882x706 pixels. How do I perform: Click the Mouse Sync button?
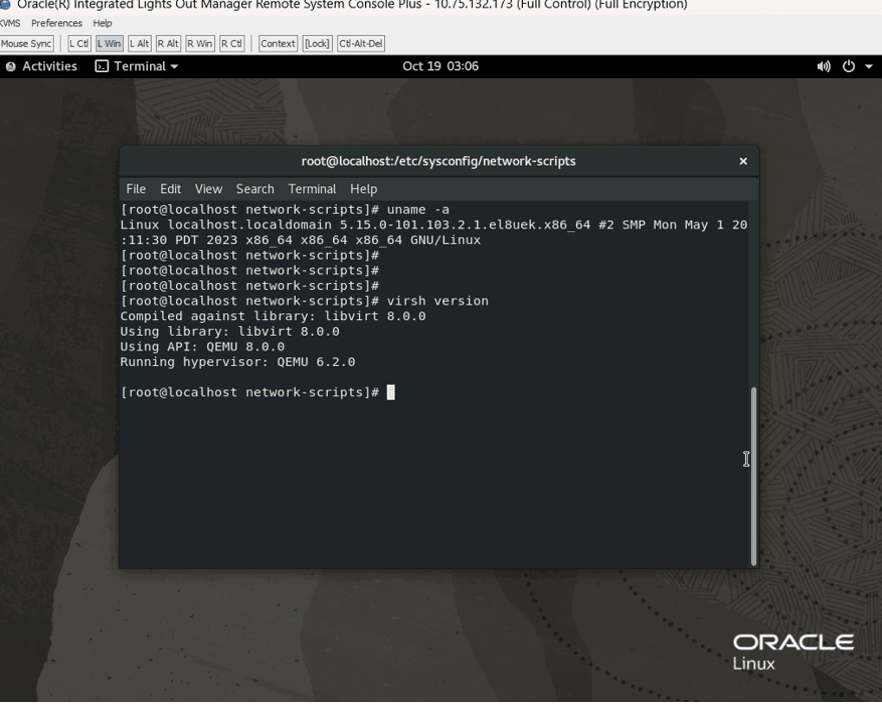(26, 43)
